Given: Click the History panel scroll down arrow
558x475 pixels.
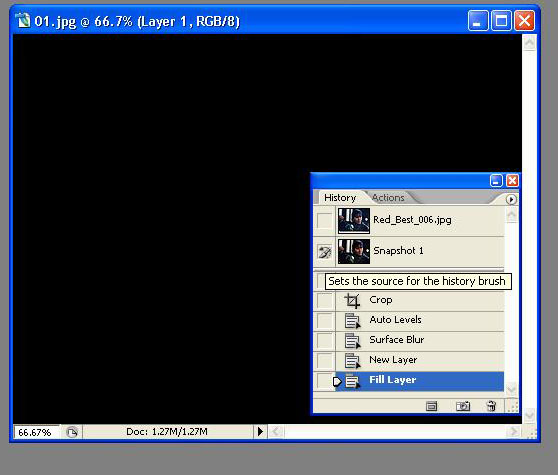Looking at the screenshot, I should 511,388.
